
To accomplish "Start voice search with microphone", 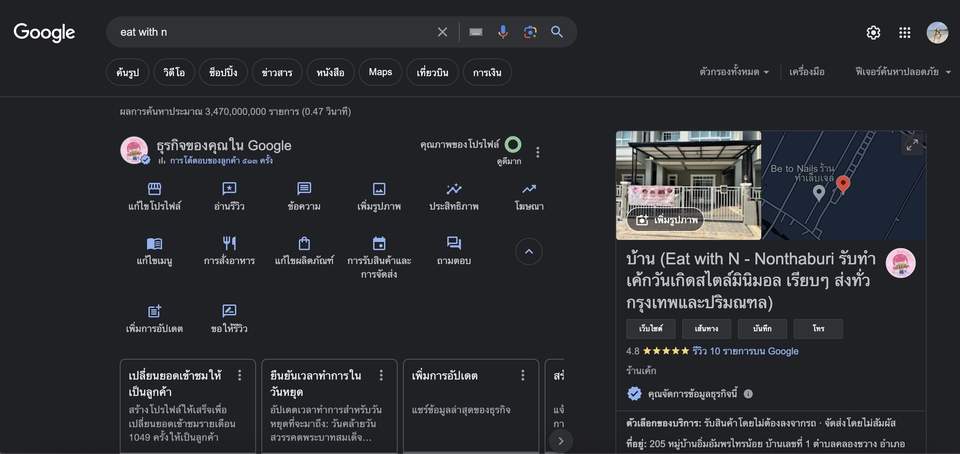I will point(503,32).
